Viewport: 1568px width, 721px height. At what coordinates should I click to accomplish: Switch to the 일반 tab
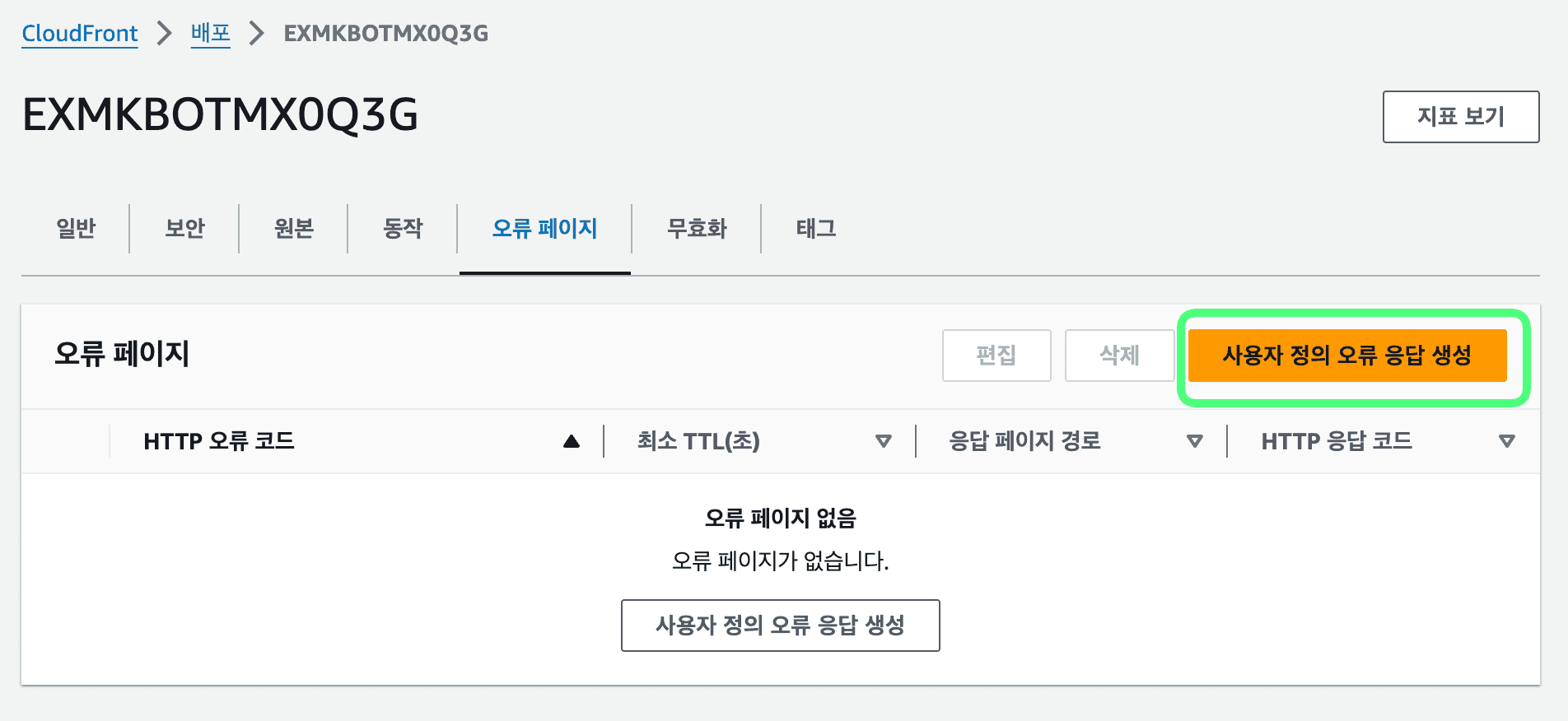76,228
